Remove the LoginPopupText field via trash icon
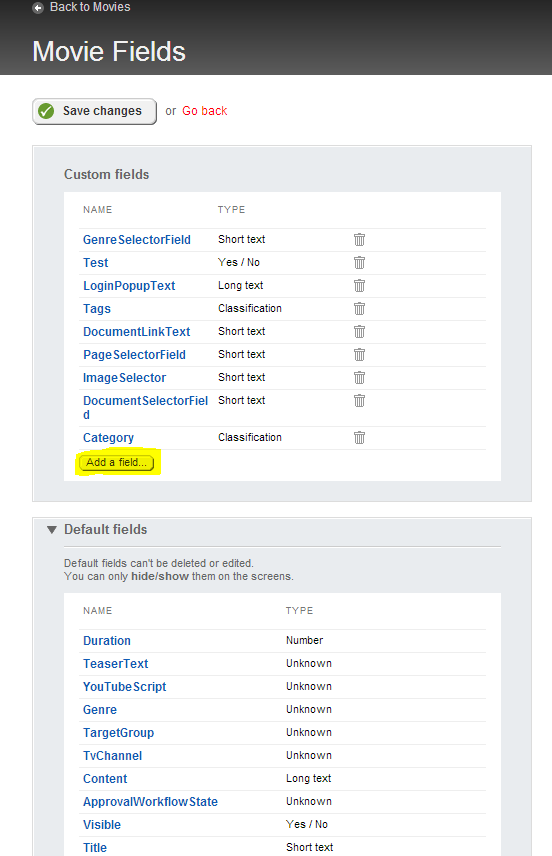 (x=359, y=286)
